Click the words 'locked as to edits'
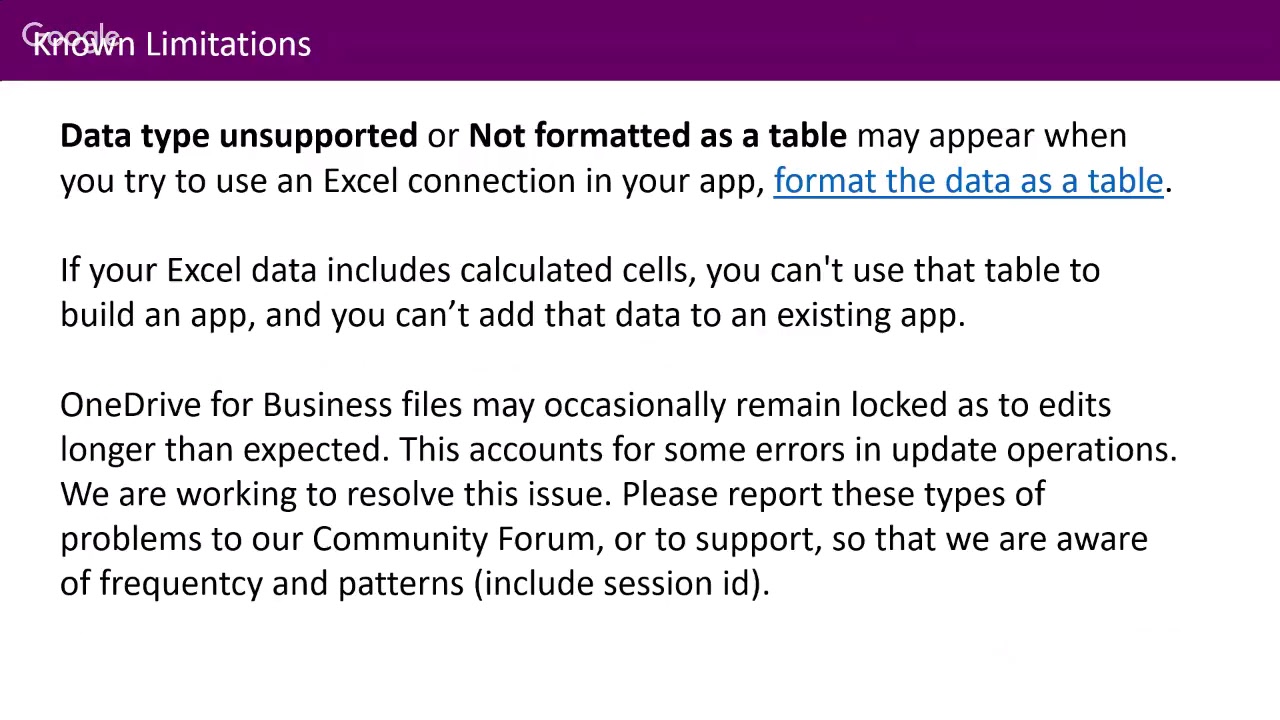Image resolution: width=1280 pixels, height=720 pixels. click(x=980, y=405)
